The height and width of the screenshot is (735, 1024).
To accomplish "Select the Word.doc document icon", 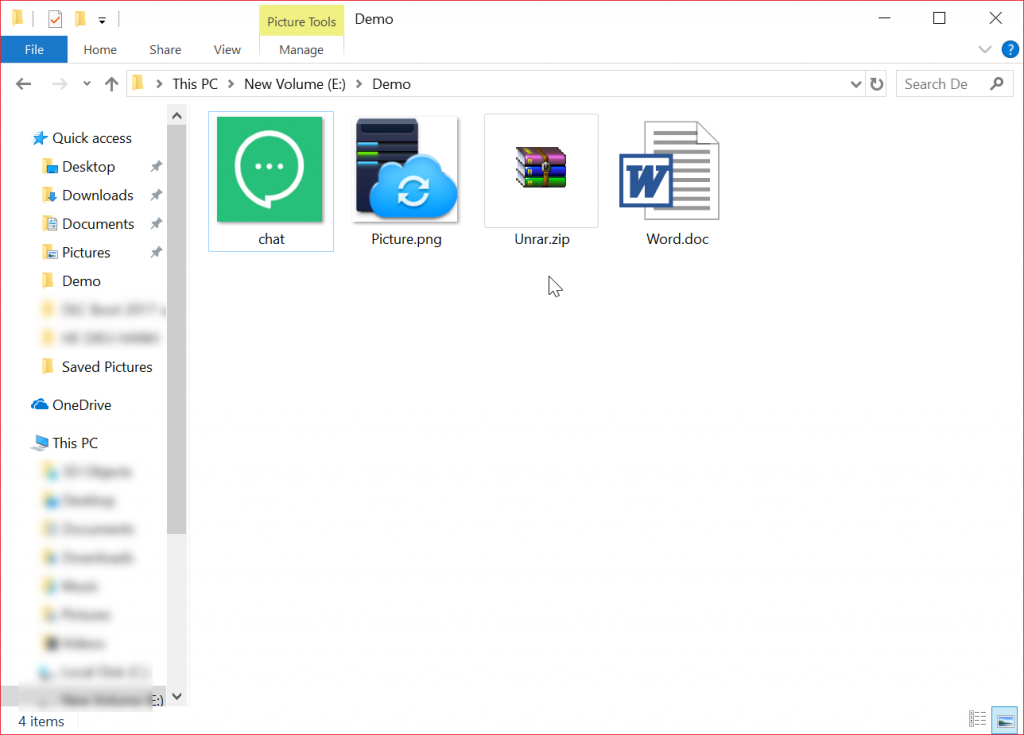I will click(676, 170).
